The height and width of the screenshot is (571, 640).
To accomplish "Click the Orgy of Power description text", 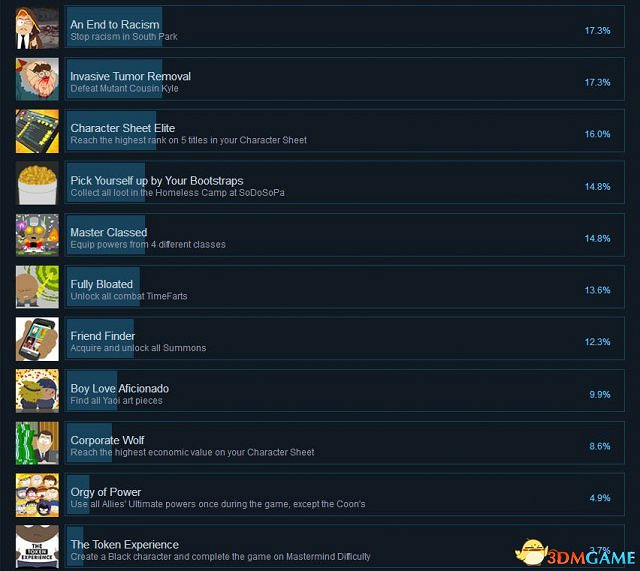I will tap(218, 504).
